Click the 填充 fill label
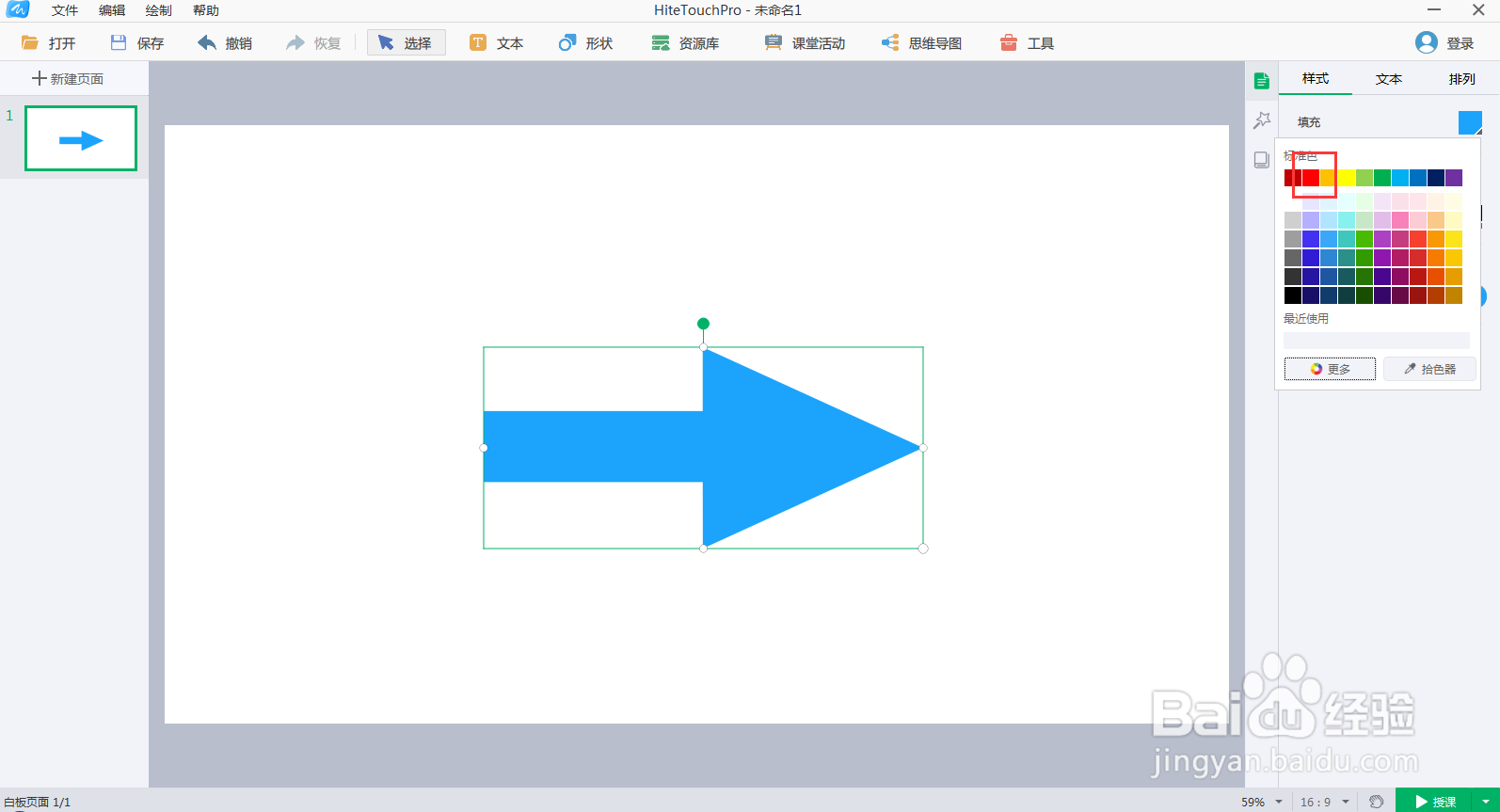 1309,122
